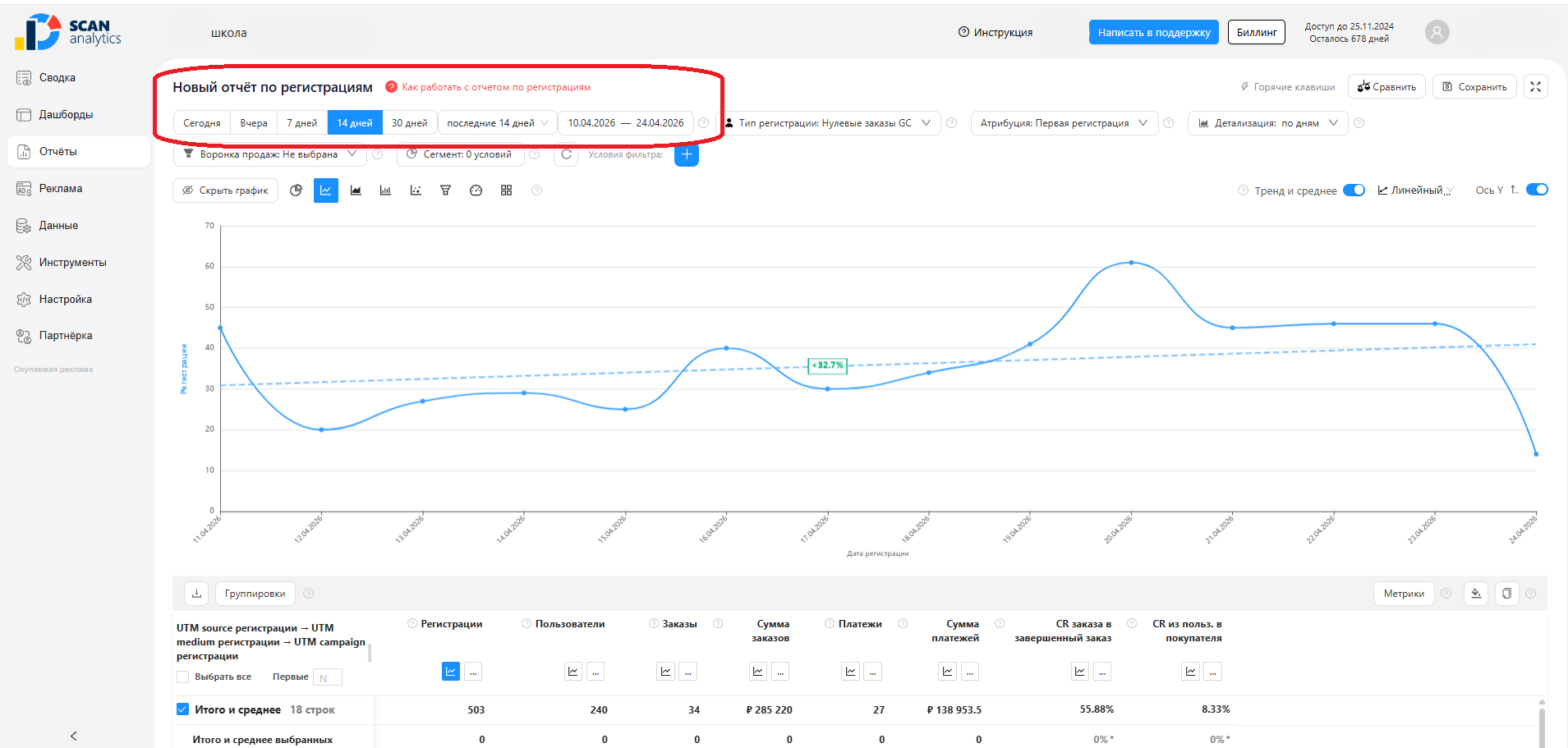Open Воронка продаж dropdown
Image resolution: width=1568 pixels, height=748 pixels.
click(x=269, y=154)
